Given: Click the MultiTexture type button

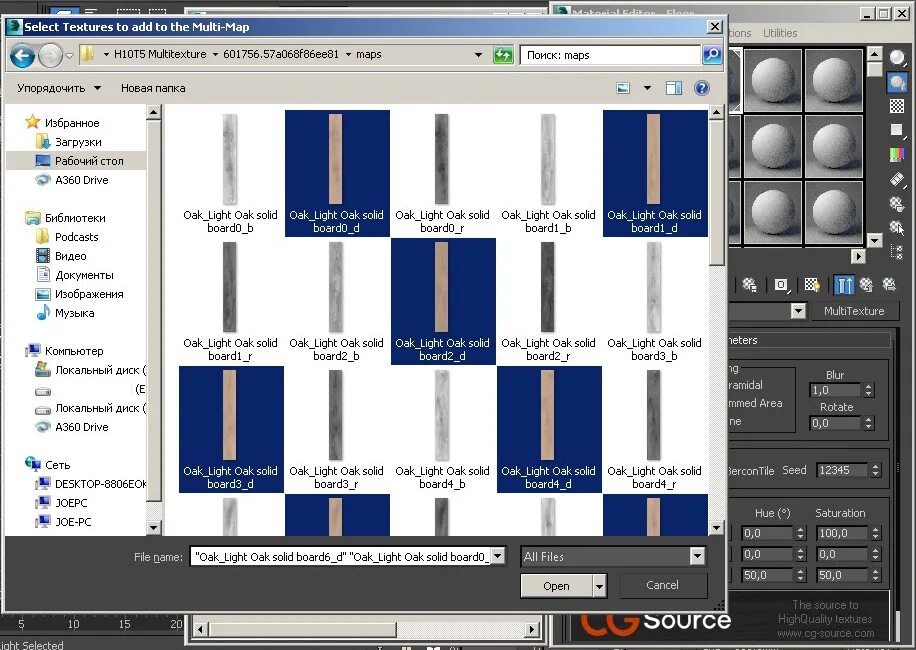Looking at the screenshot, I should point(853,311).
